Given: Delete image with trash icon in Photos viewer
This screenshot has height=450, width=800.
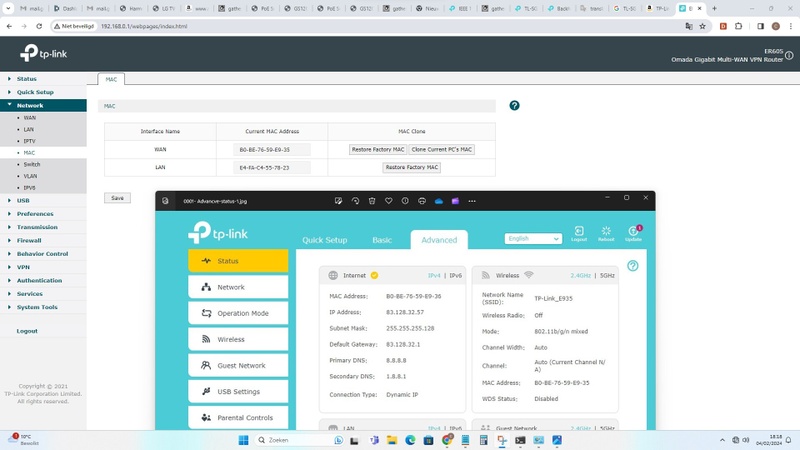Looking at the screenshot, I should coord(372,201).
